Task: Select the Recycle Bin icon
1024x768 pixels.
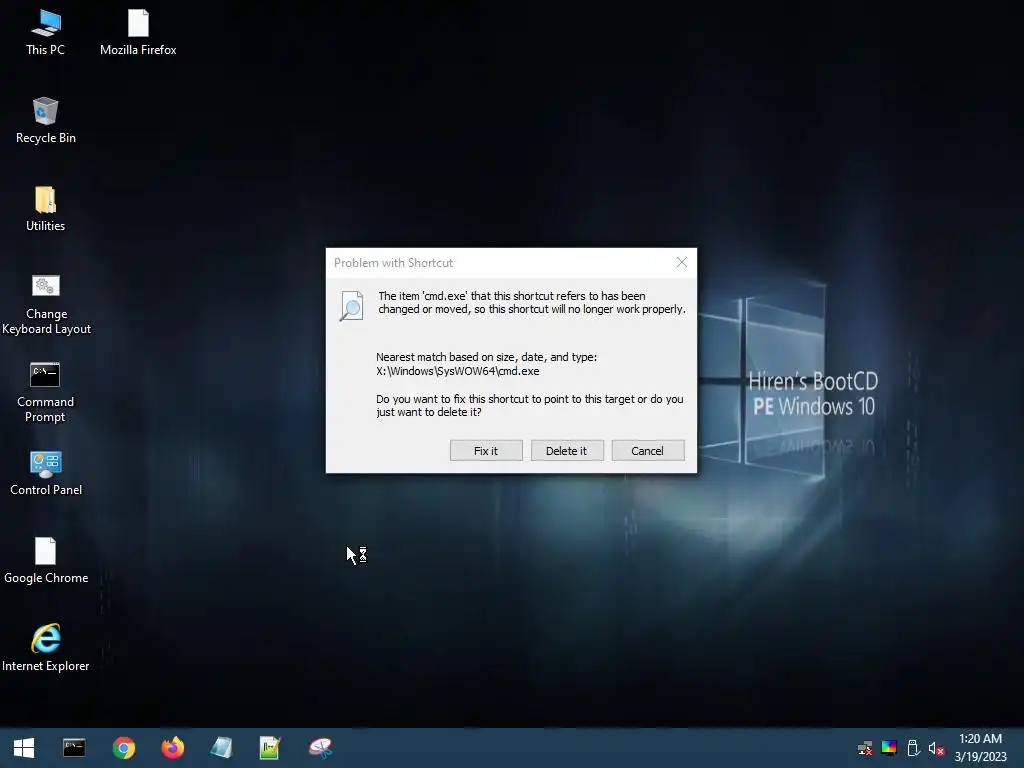Action: coord(45,121)
